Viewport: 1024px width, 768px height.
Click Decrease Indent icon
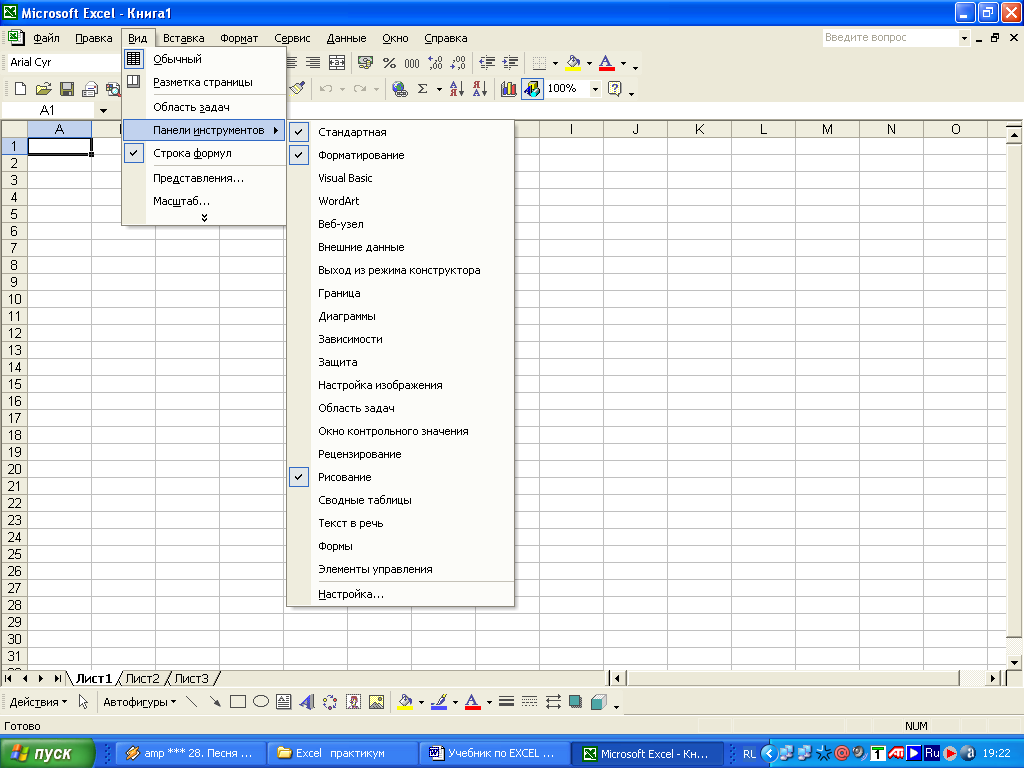pos(487,63)
